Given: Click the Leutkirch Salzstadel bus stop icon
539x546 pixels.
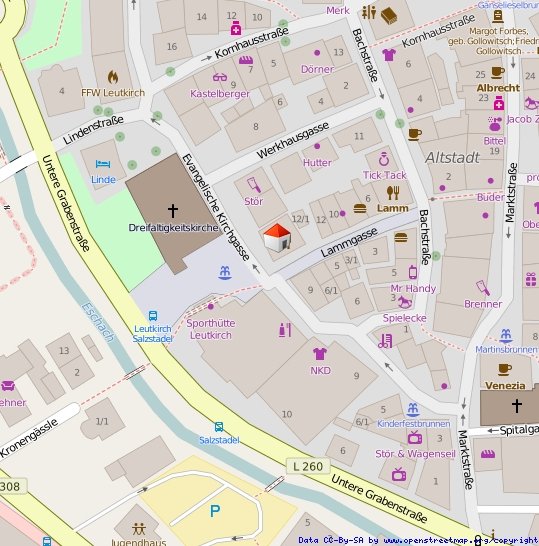Looking at the screenshot, I should [x=153, y=315].
